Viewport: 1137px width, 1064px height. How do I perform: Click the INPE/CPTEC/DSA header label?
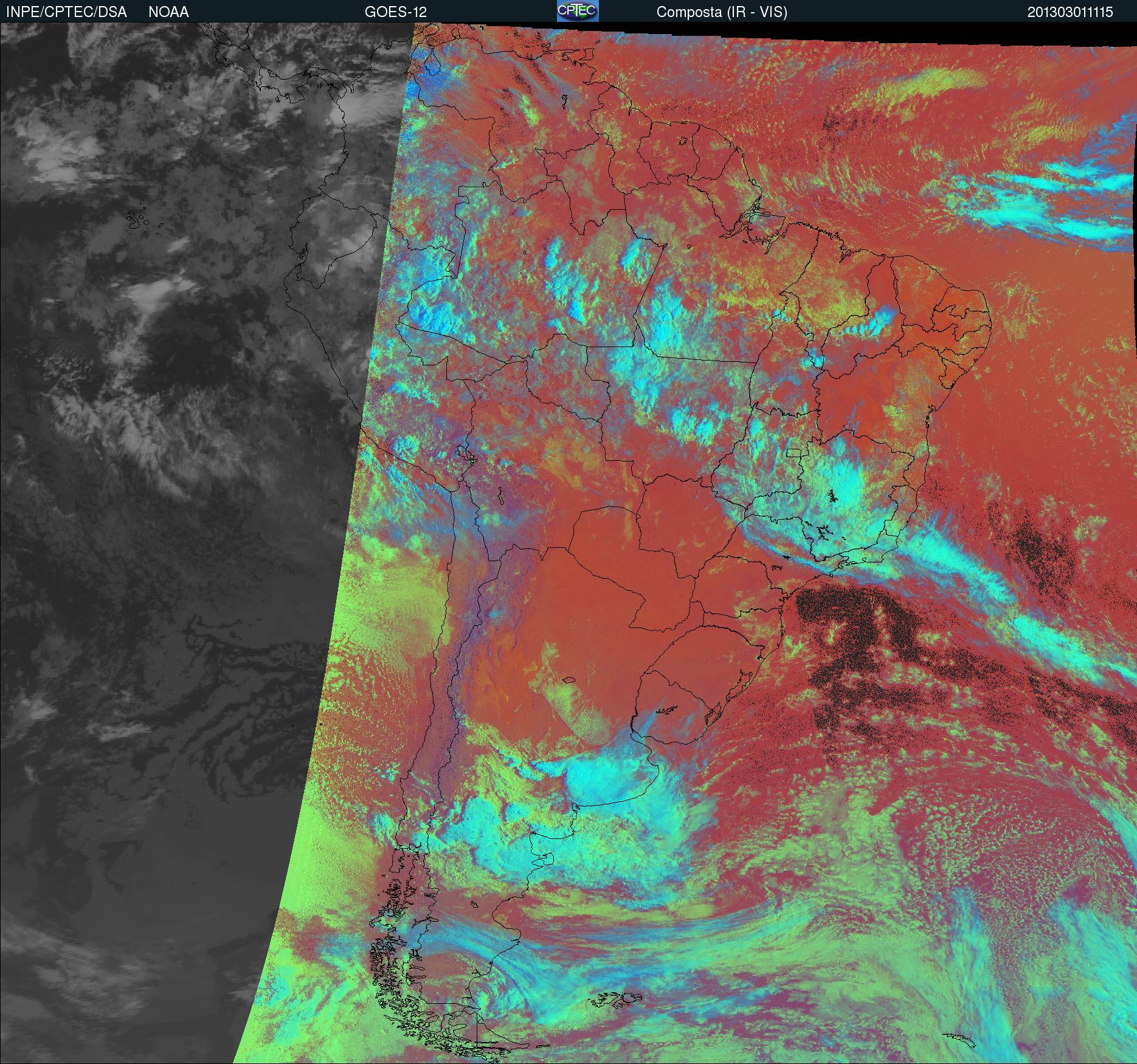tap(66, 12)
